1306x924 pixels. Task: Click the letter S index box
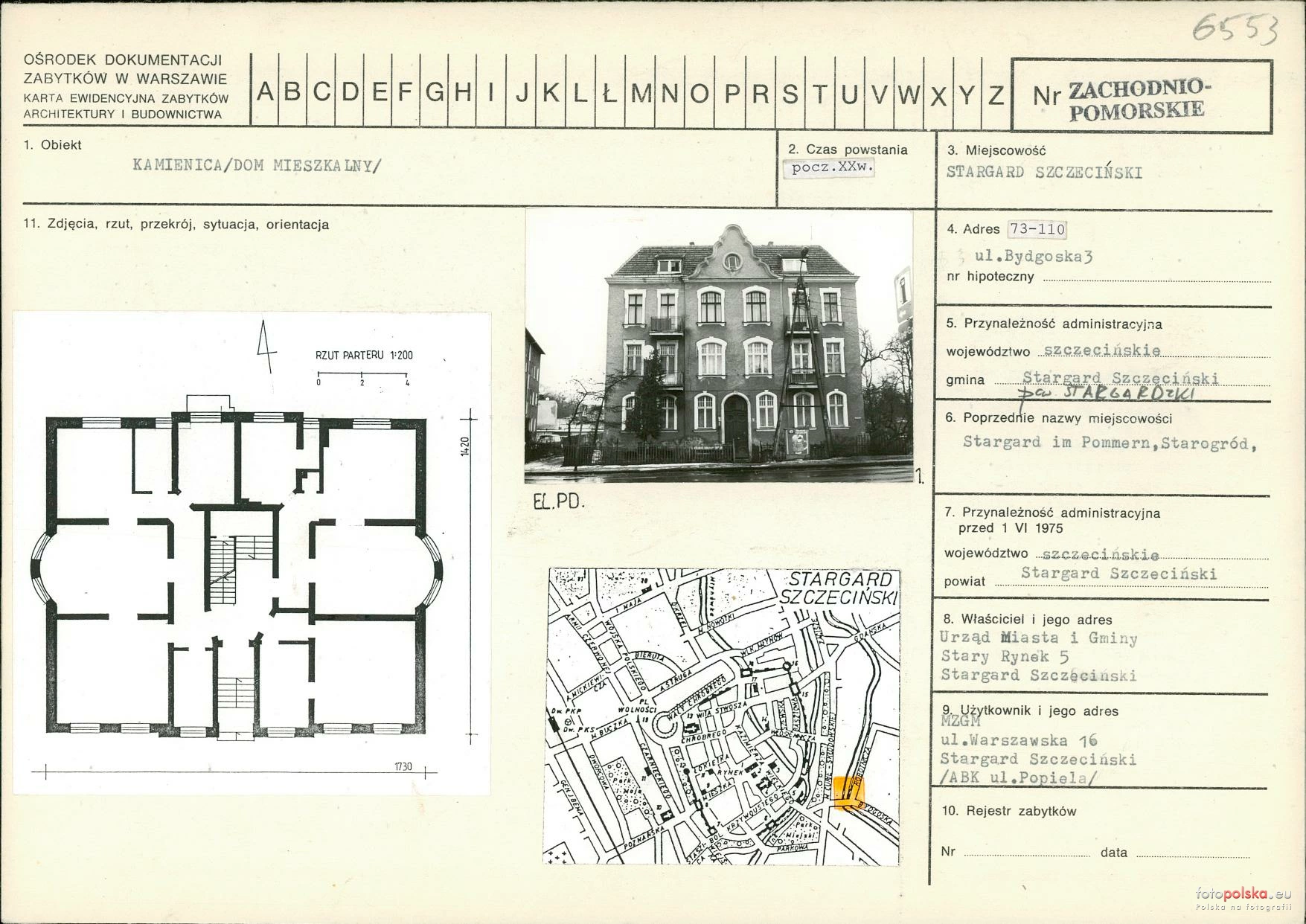(x=790, y=93)
